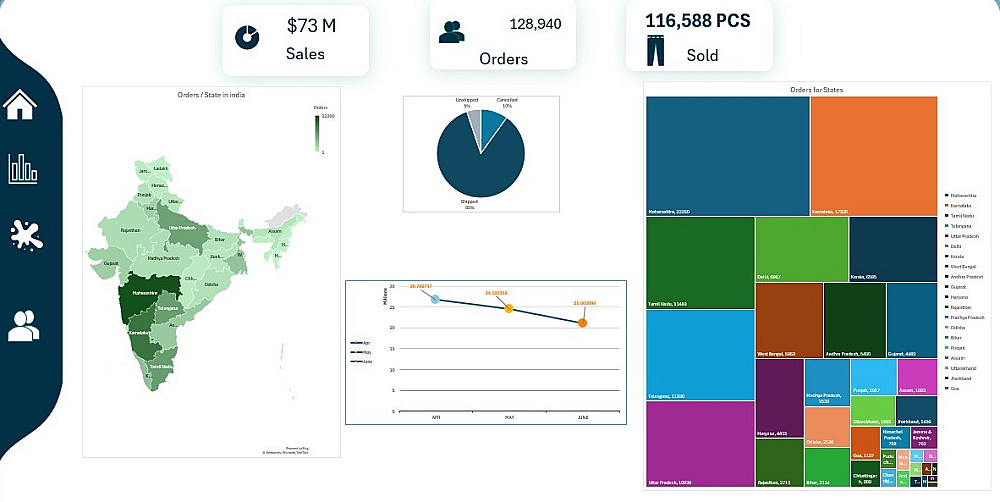
Task: Click the Home icon in sidebar
Action: pyautogui.click(x=20, y=104)
